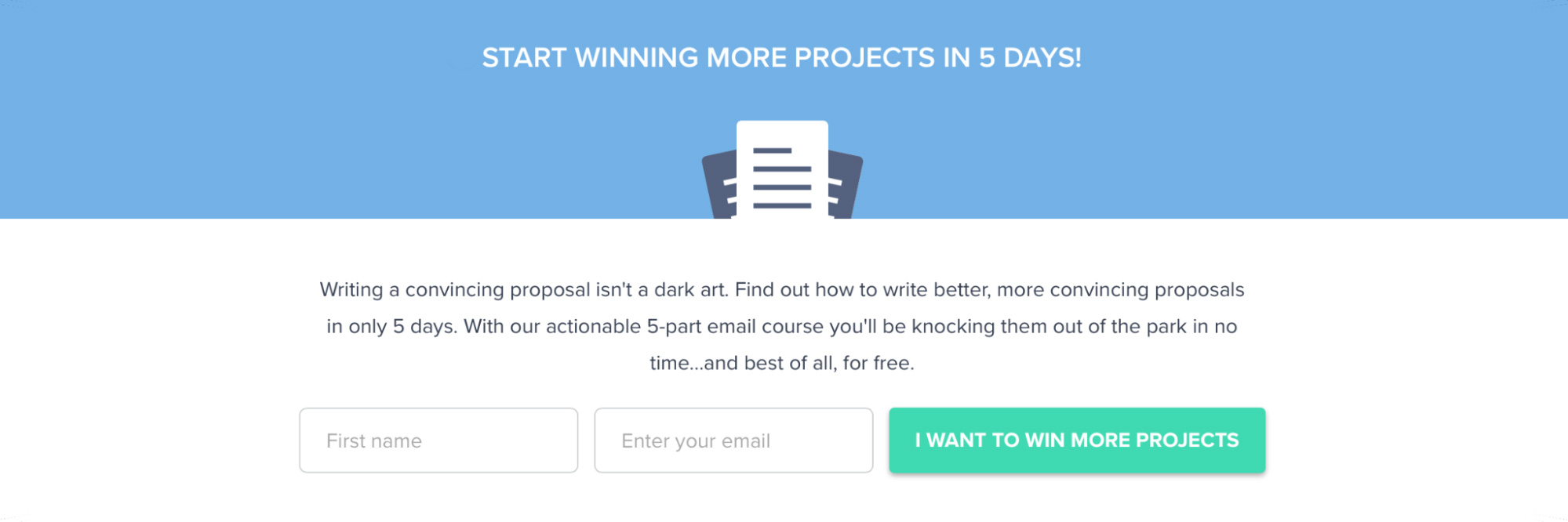The width and height of the screenshot is (1568, 522).
Task: Click the white area below the signup form
Action: [782, 502]
